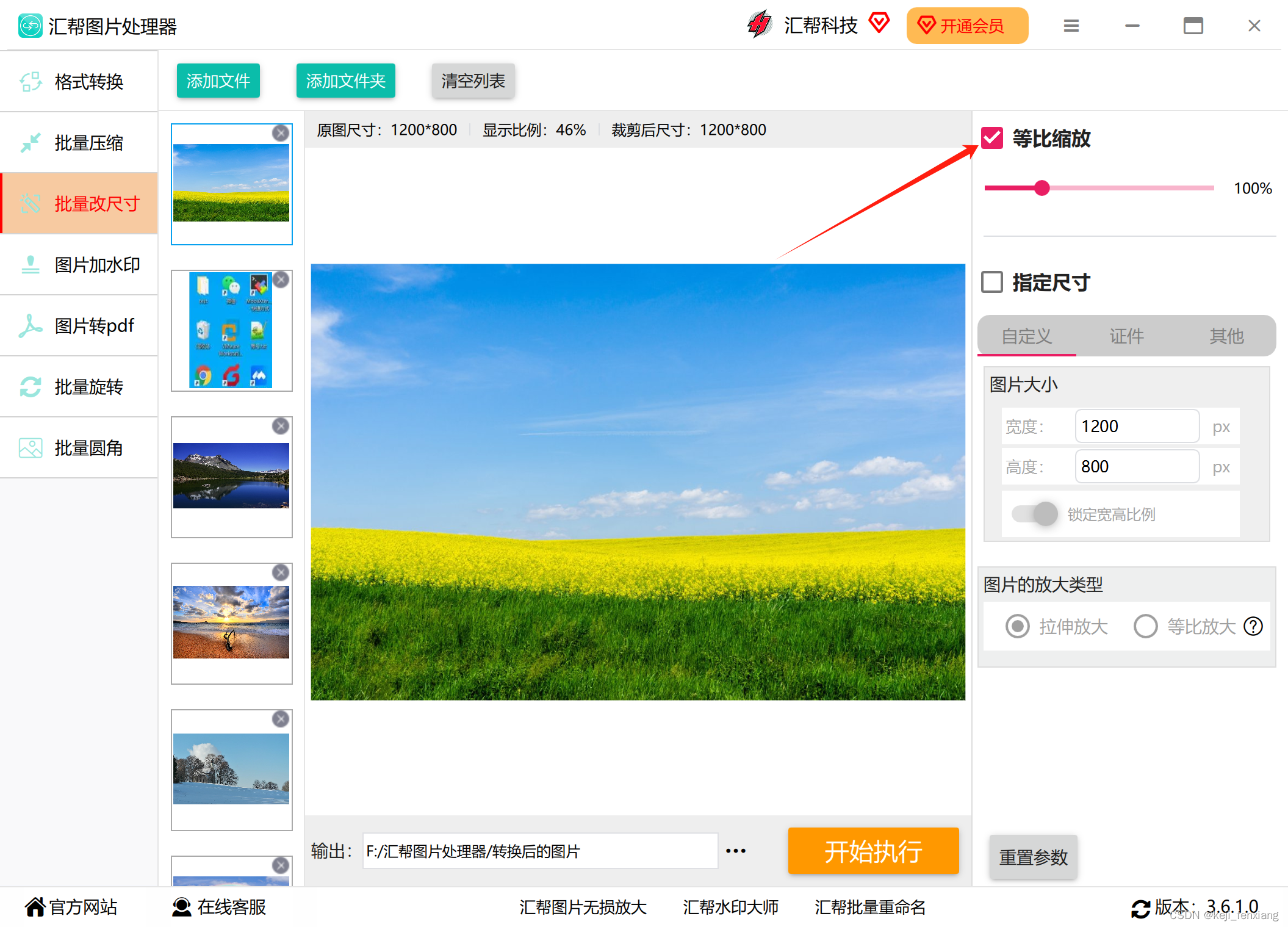Click the 清空列表 button
Image resolution: width=1288 pixels, height=927 pixels.
[473, 81]
